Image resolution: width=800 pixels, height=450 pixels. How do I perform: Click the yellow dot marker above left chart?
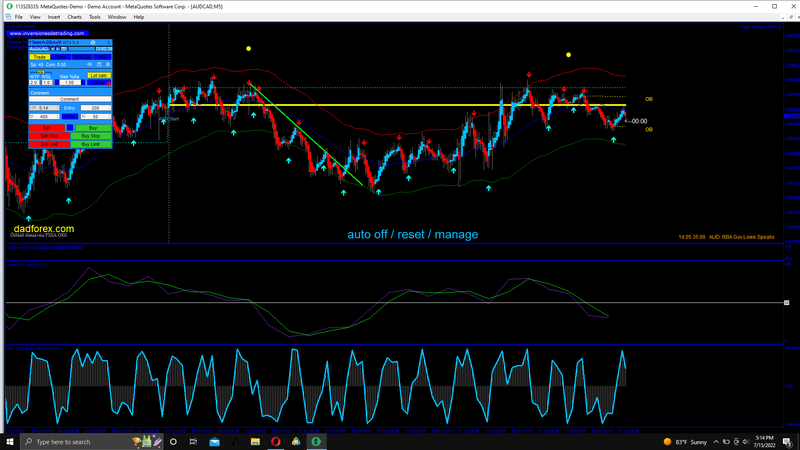[248, 48]
